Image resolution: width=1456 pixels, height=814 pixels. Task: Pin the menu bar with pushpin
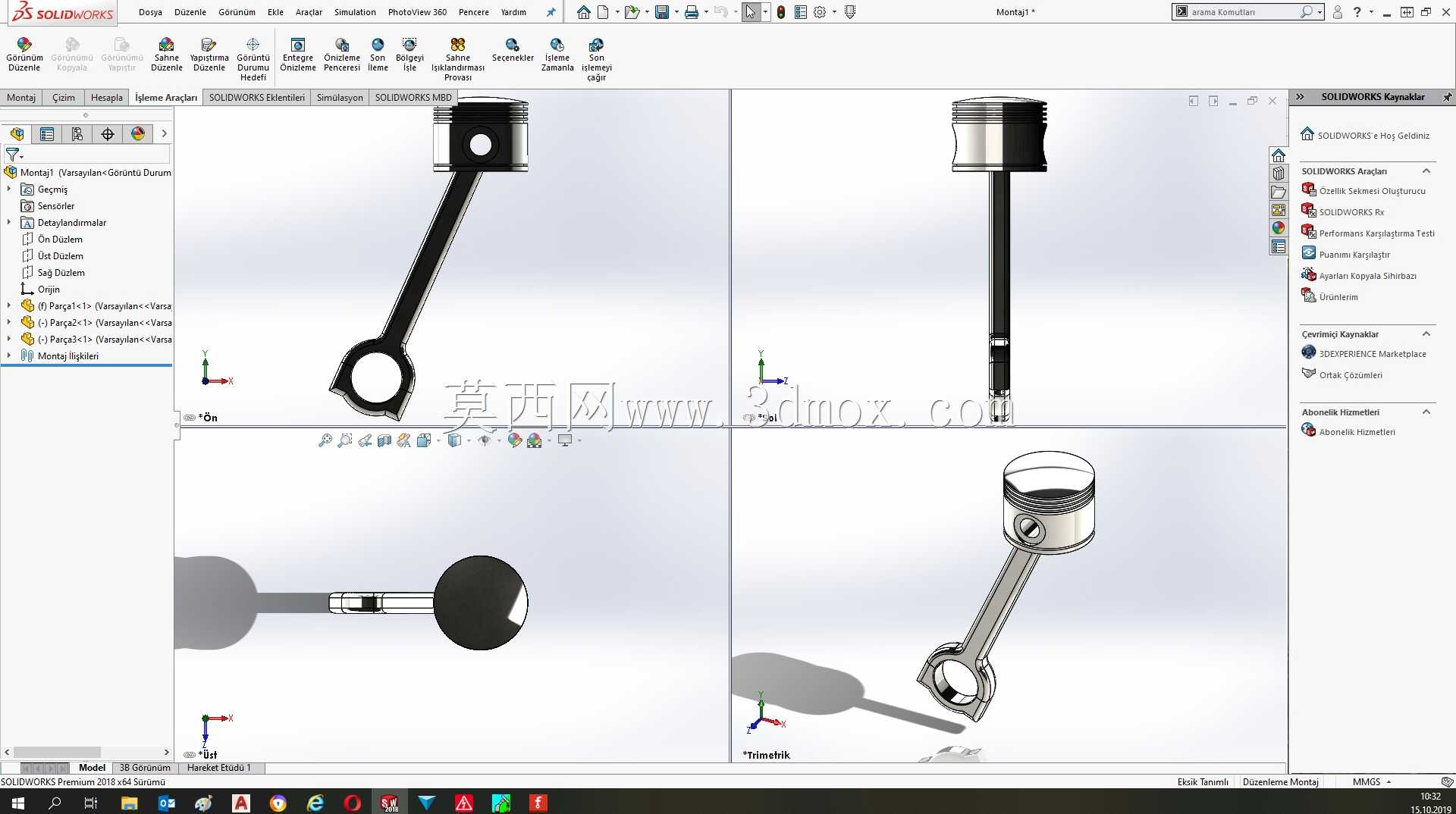pos(551,12)
